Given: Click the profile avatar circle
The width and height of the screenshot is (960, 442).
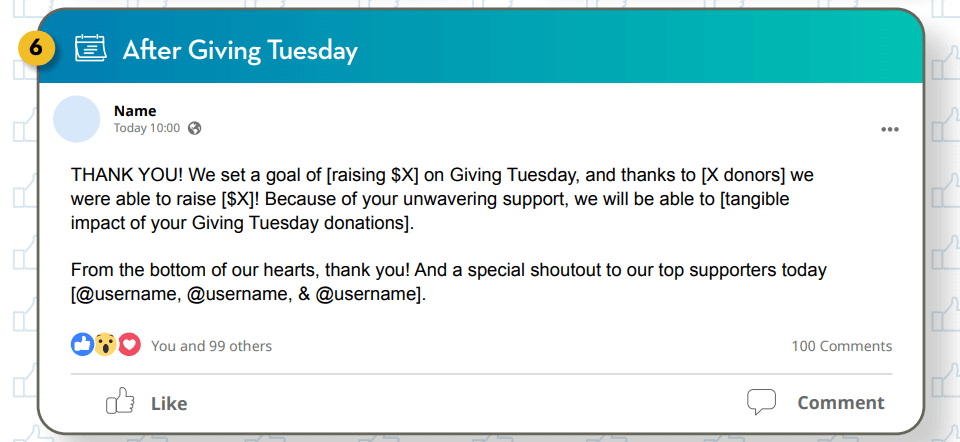Looking at the screenshot, I should 77,119.
